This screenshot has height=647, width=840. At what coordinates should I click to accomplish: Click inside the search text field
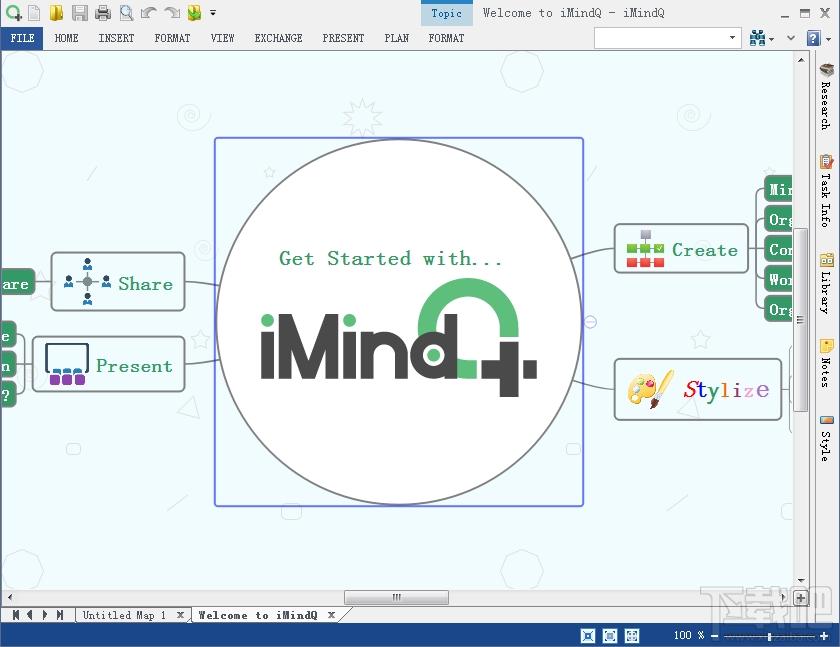tap(660, 38)
